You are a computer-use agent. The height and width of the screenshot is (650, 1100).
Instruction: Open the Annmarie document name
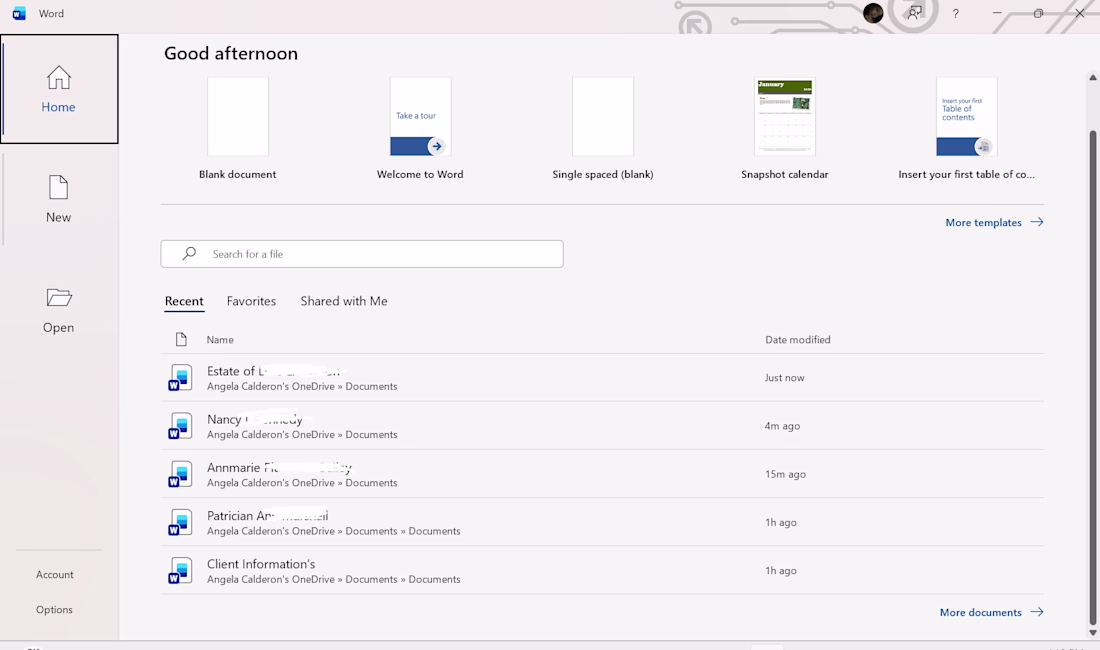[279, 468]
